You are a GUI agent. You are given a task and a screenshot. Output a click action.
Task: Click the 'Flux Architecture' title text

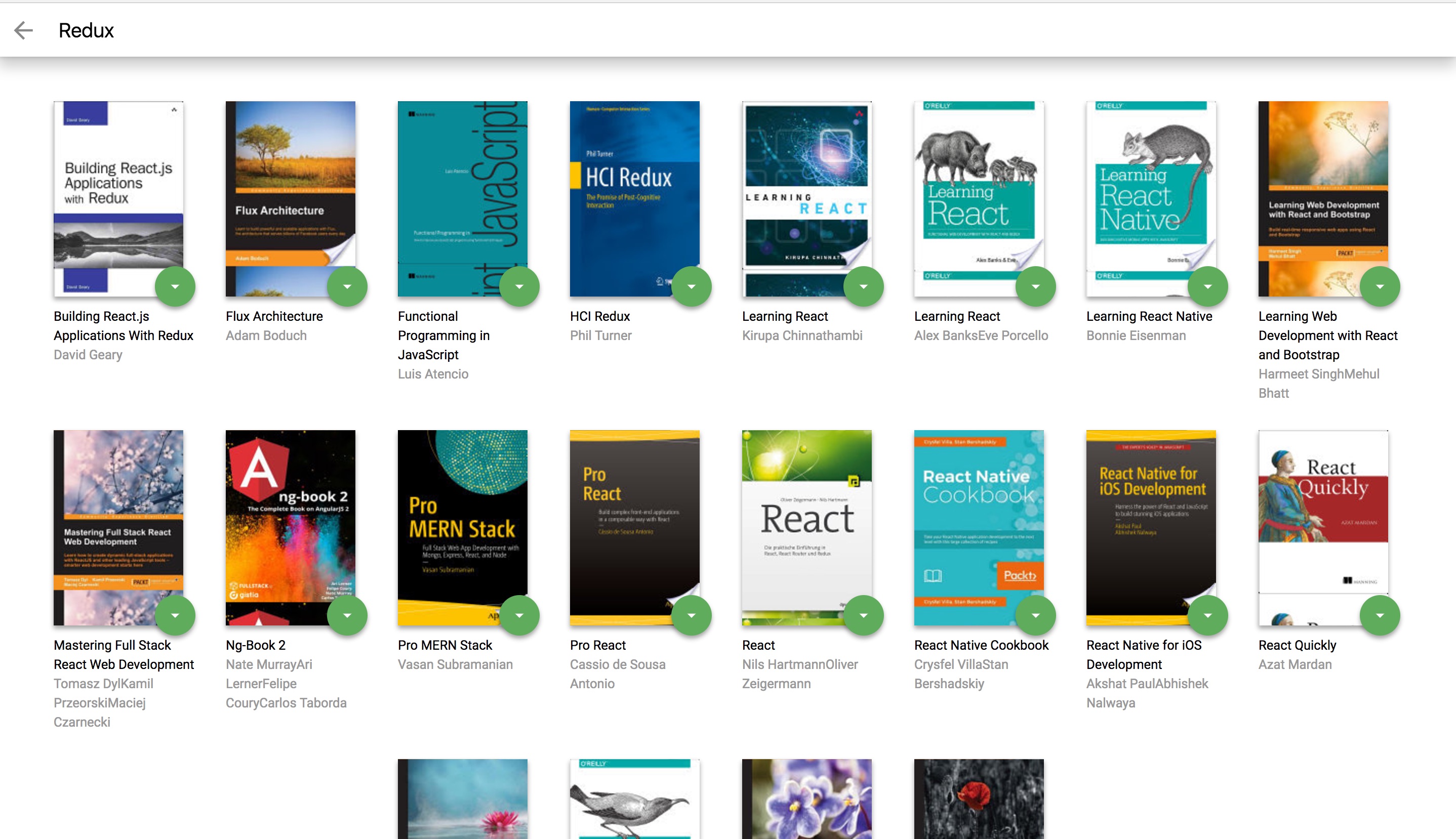pyautogui.click(x=274, y=316)
